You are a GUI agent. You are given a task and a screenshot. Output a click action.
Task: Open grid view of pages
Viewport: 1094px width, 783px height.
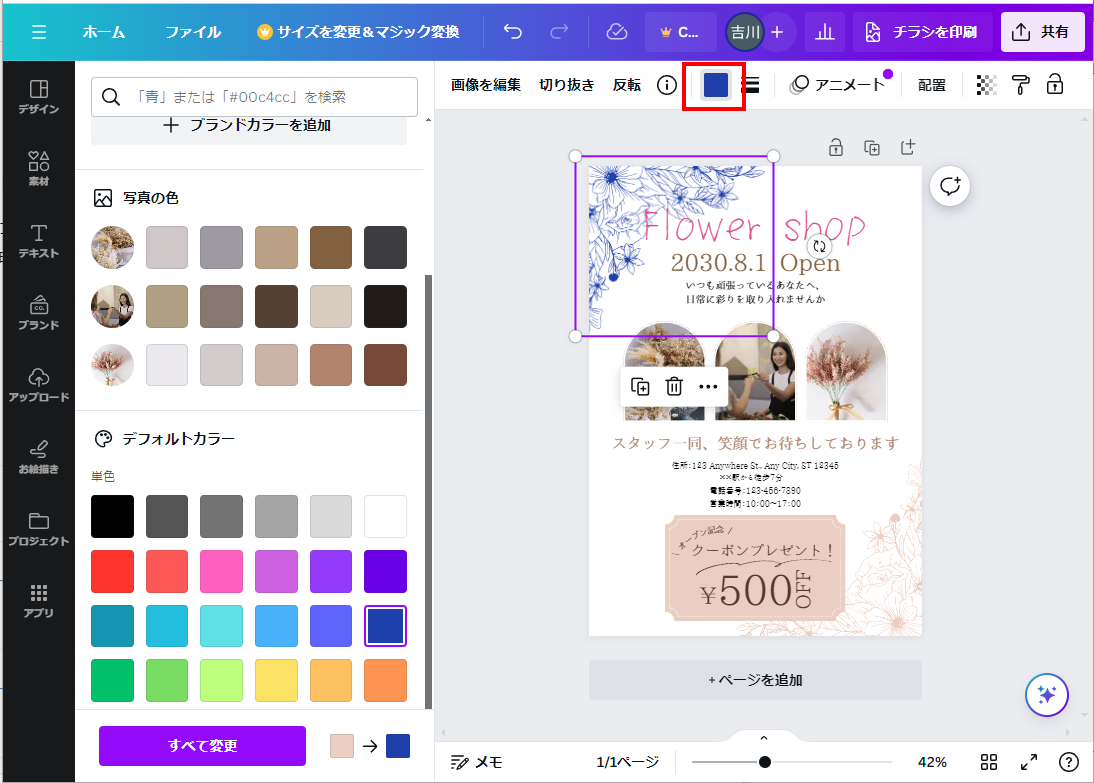point(989,762)
